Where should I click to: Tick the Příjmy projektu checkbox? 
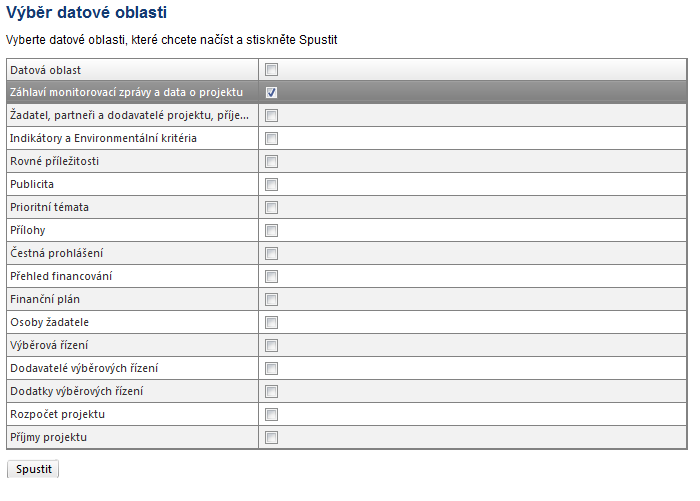coord(271,438)
